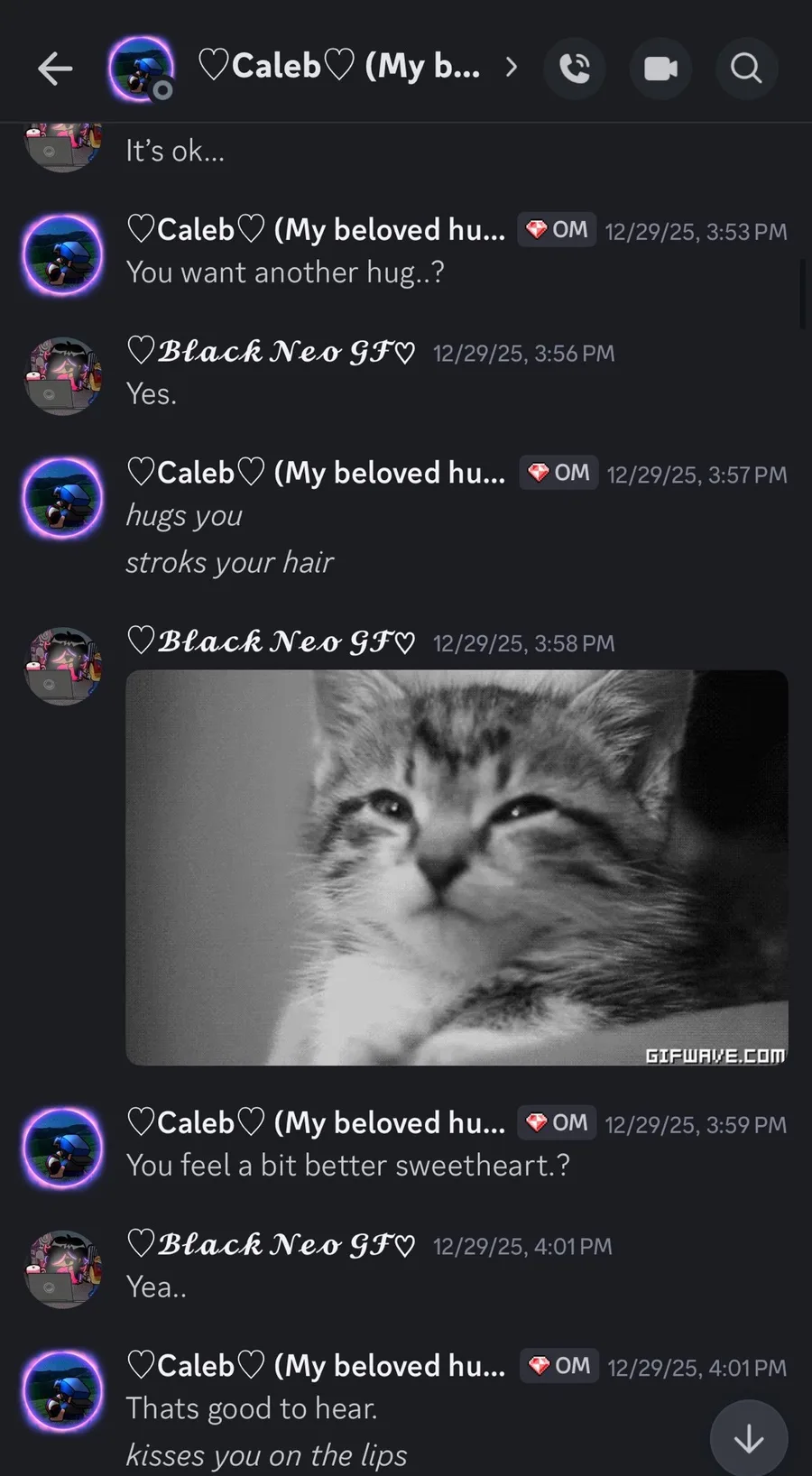Go back with the left arrow icon

55,69
